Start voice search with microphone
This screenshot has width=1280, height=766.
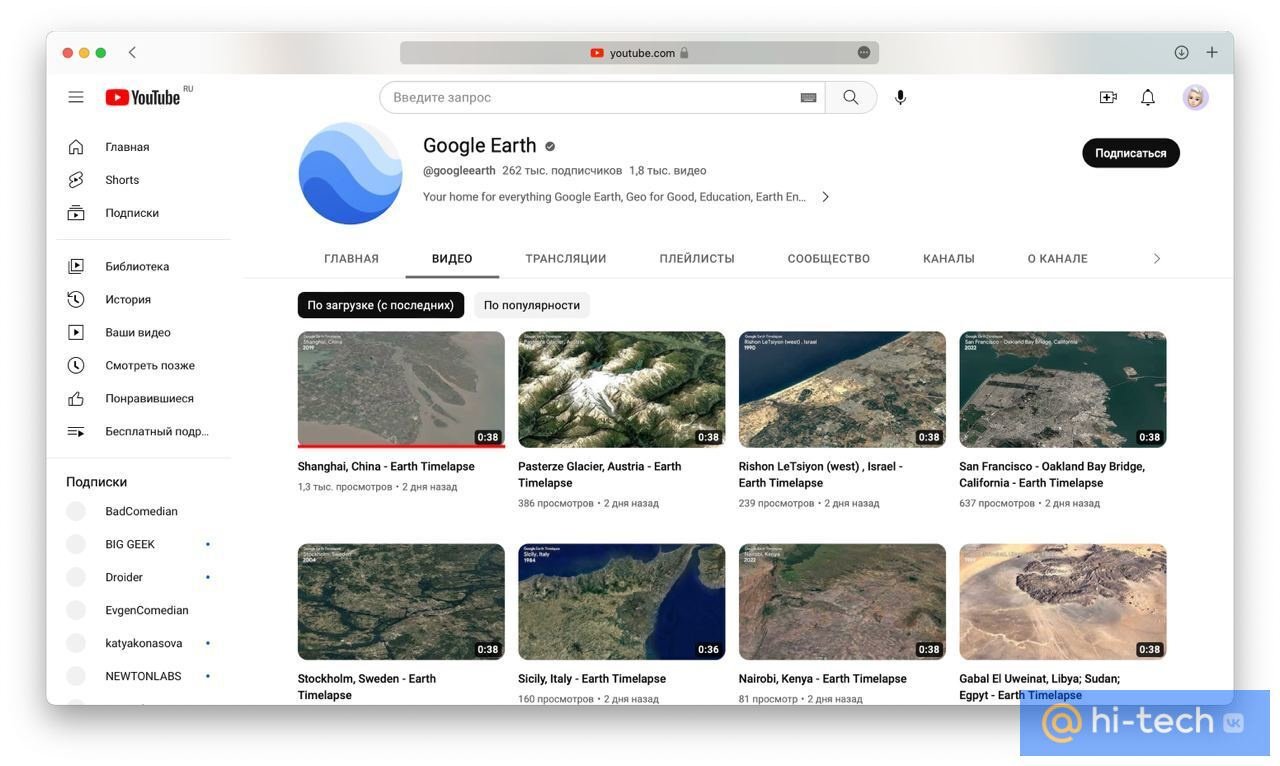(x=900, y=97)
